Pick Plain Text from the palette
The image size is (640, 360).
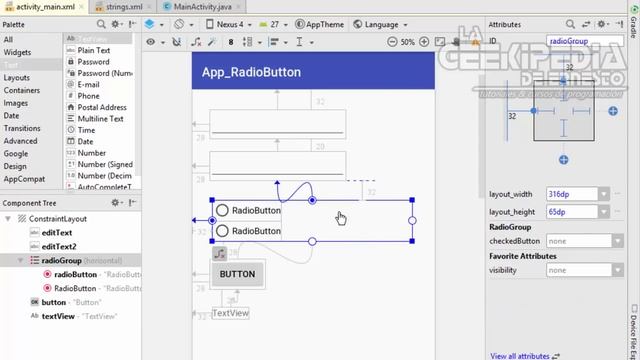[94, 50]
